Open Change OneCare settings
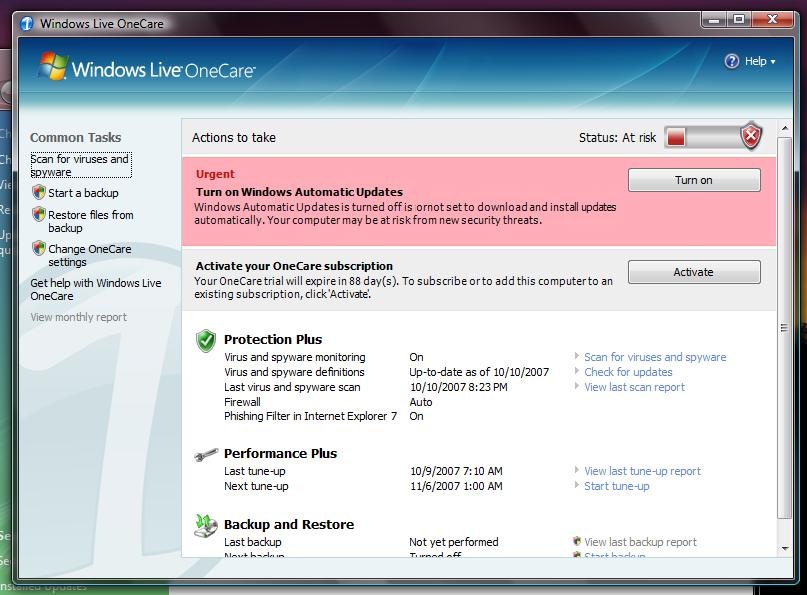 [x=90, y=255]
